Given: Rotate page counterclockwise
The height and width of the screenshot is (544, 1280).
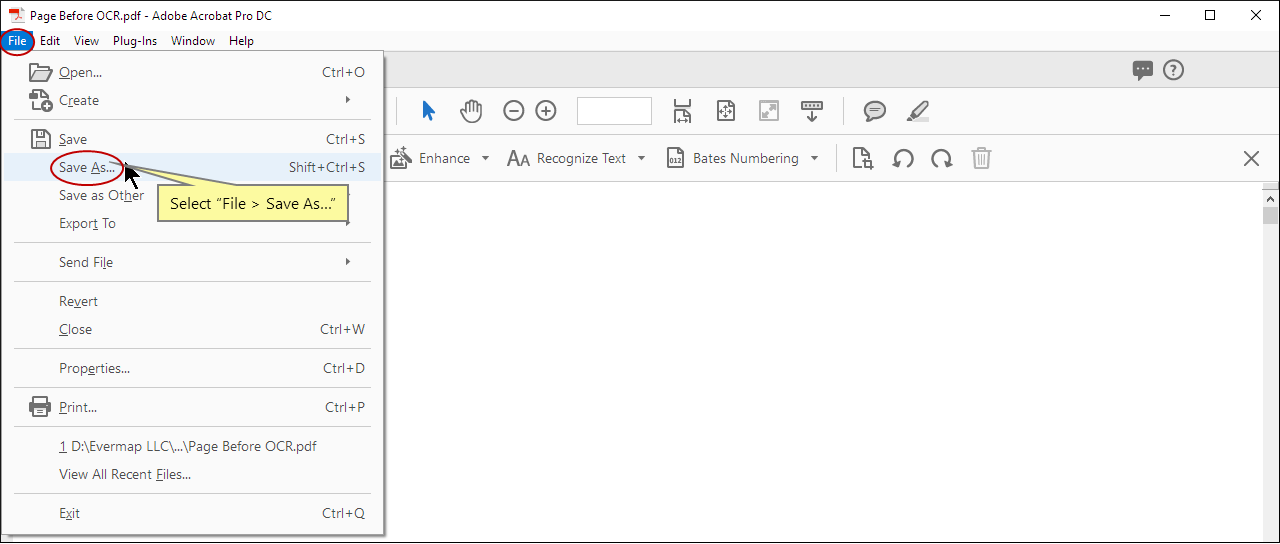Looking at the screenshot, I should tap(903, 159).
